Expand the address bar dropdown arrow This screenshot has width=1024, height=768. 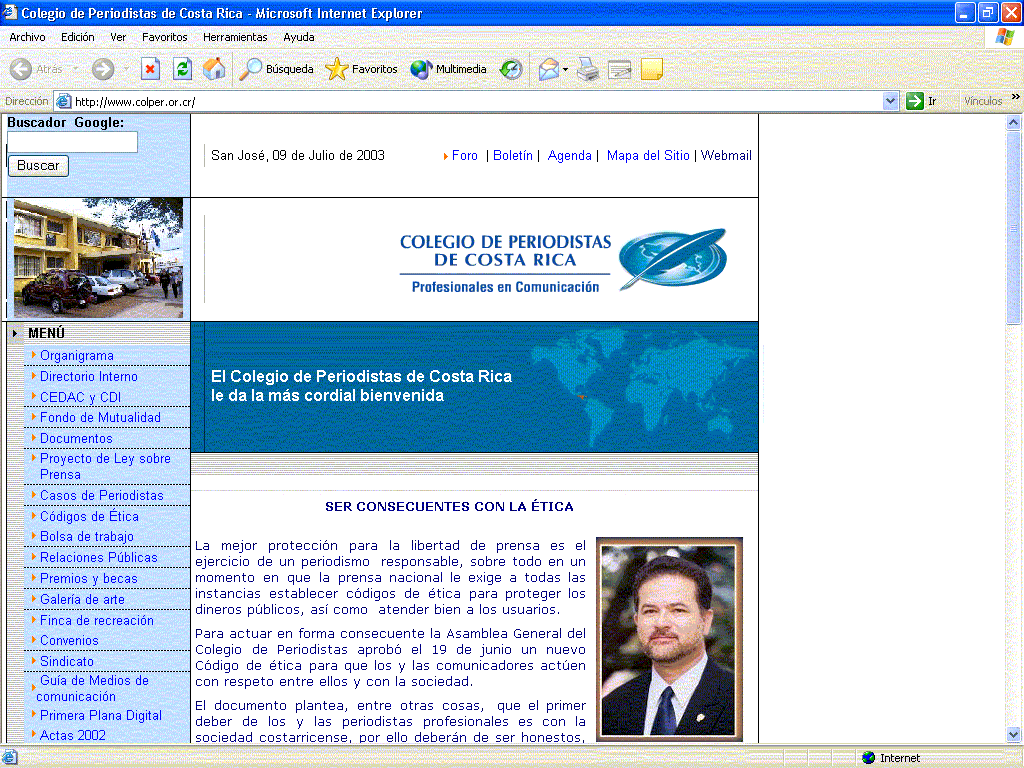point(891,101)
